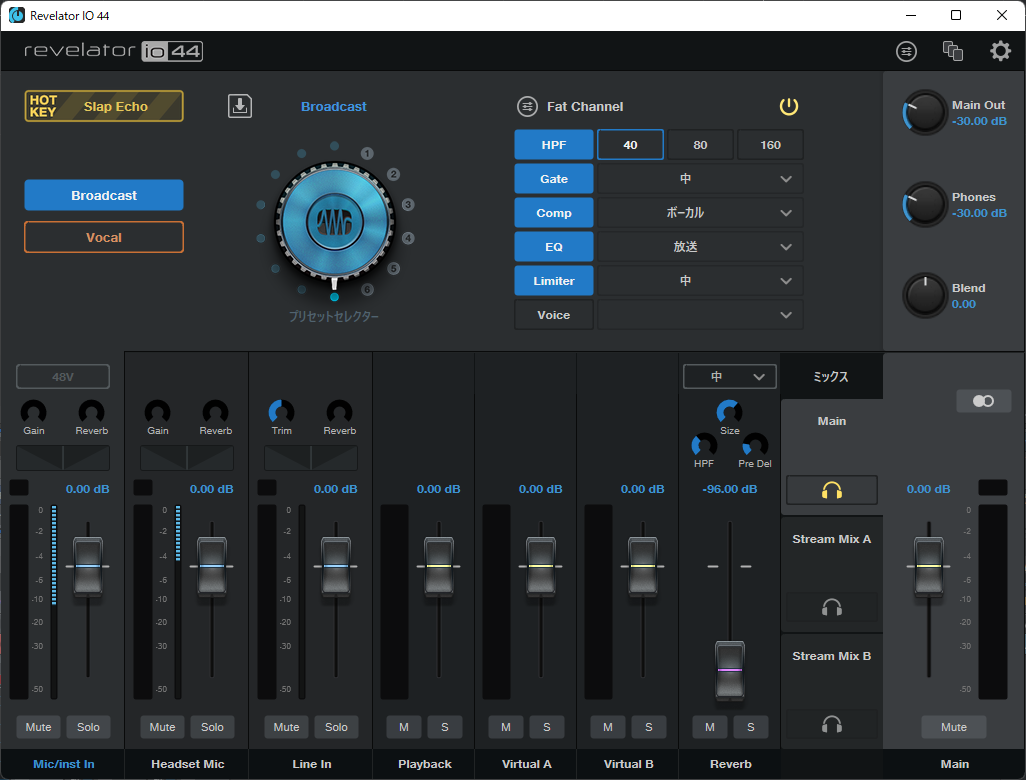Mute the Line In channel
The width and height of the screenshot is (1026, 780).
coord(286,727)
